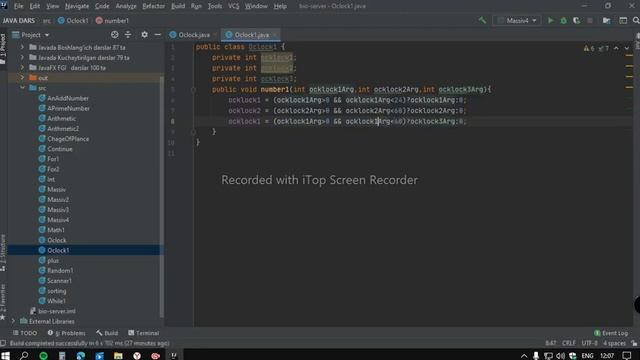Open Search Everywhere magnifier
The width and height of the screenshot is (640, 360).
coord(636,20)
